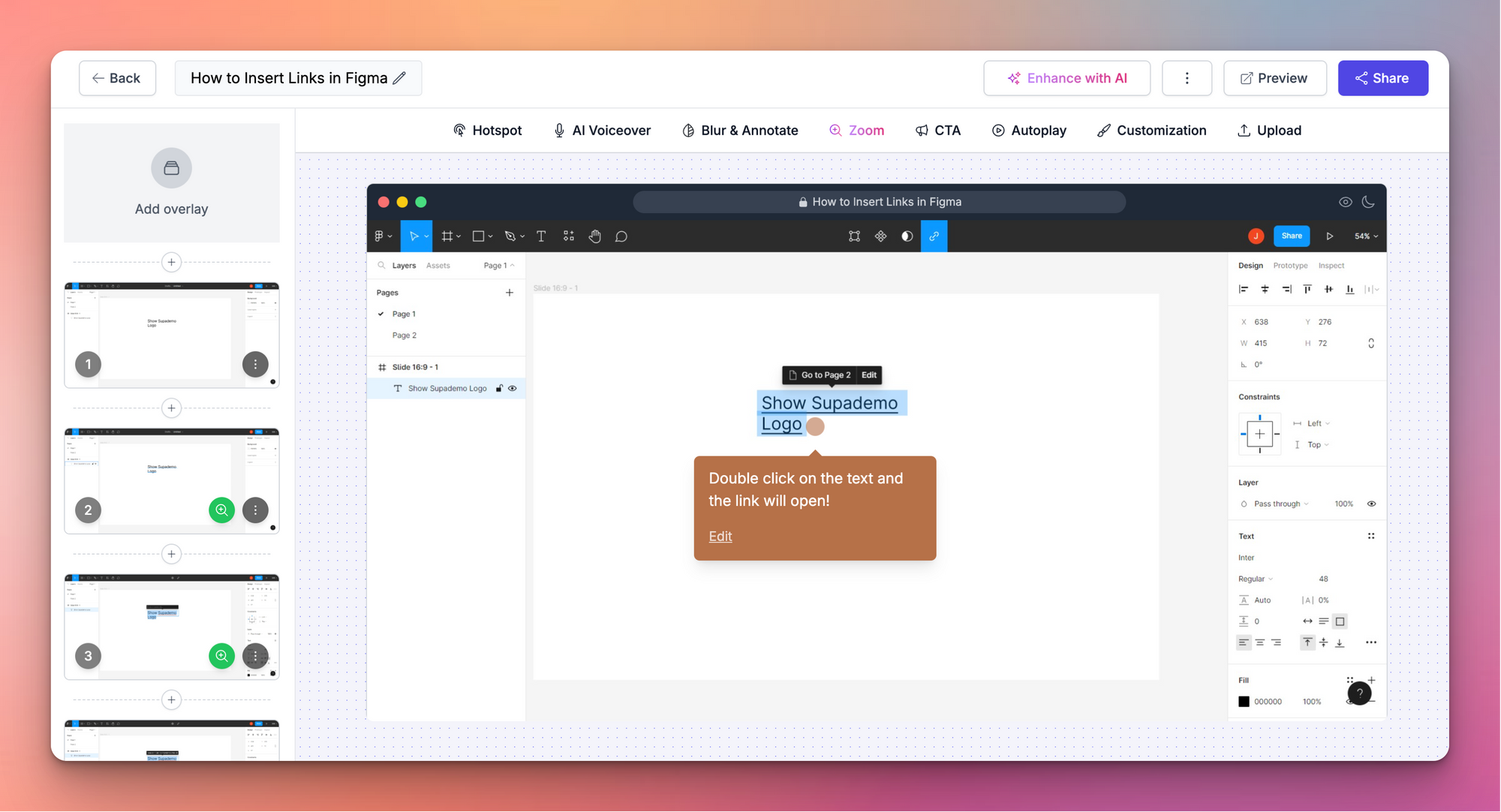This screenshot has height=812, width=1501.
Task: Open slide 2 three-dot options
Action: click(255, 510)
